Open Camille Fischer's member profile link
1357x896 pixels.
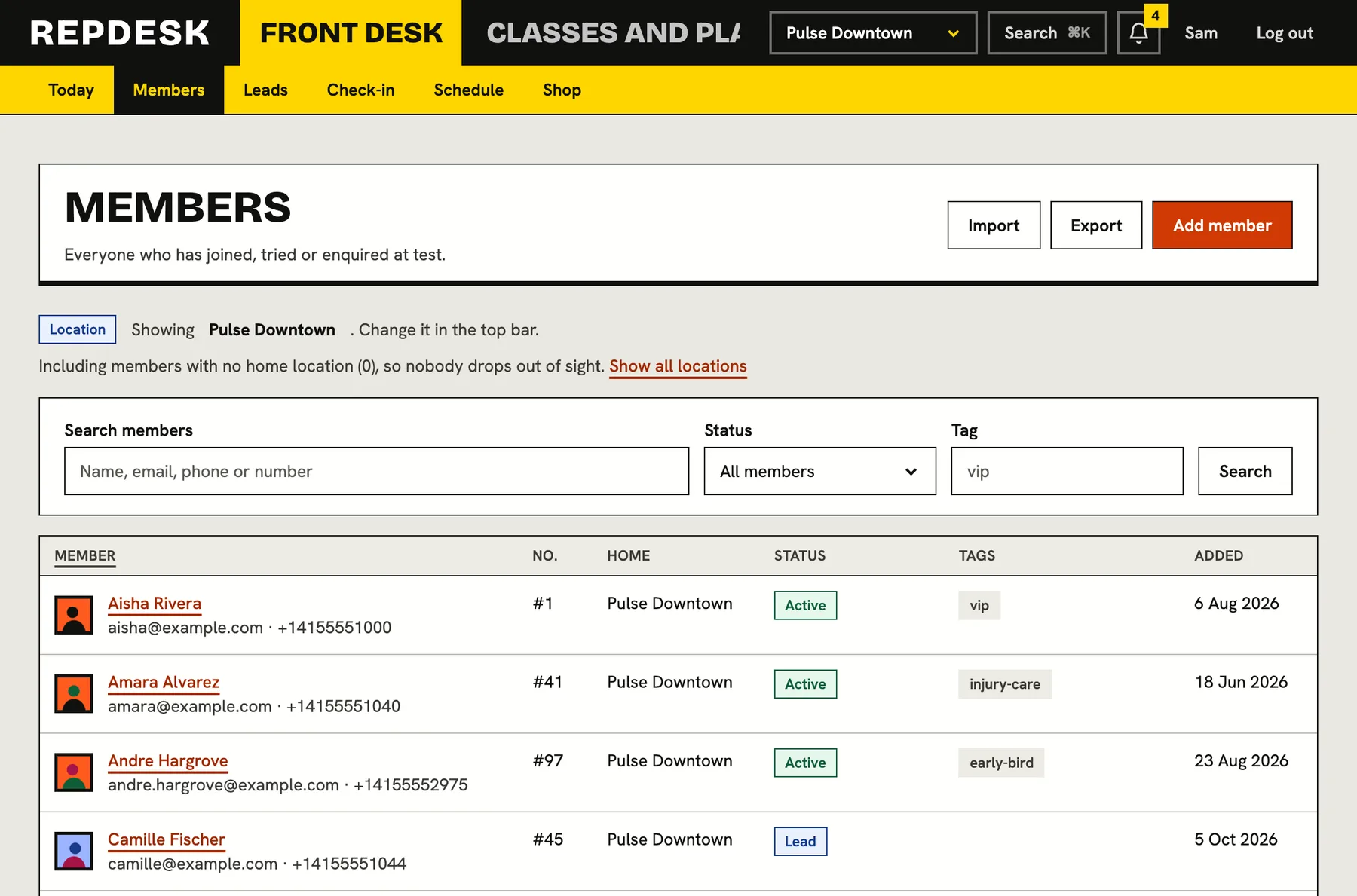tap(167, 839)
